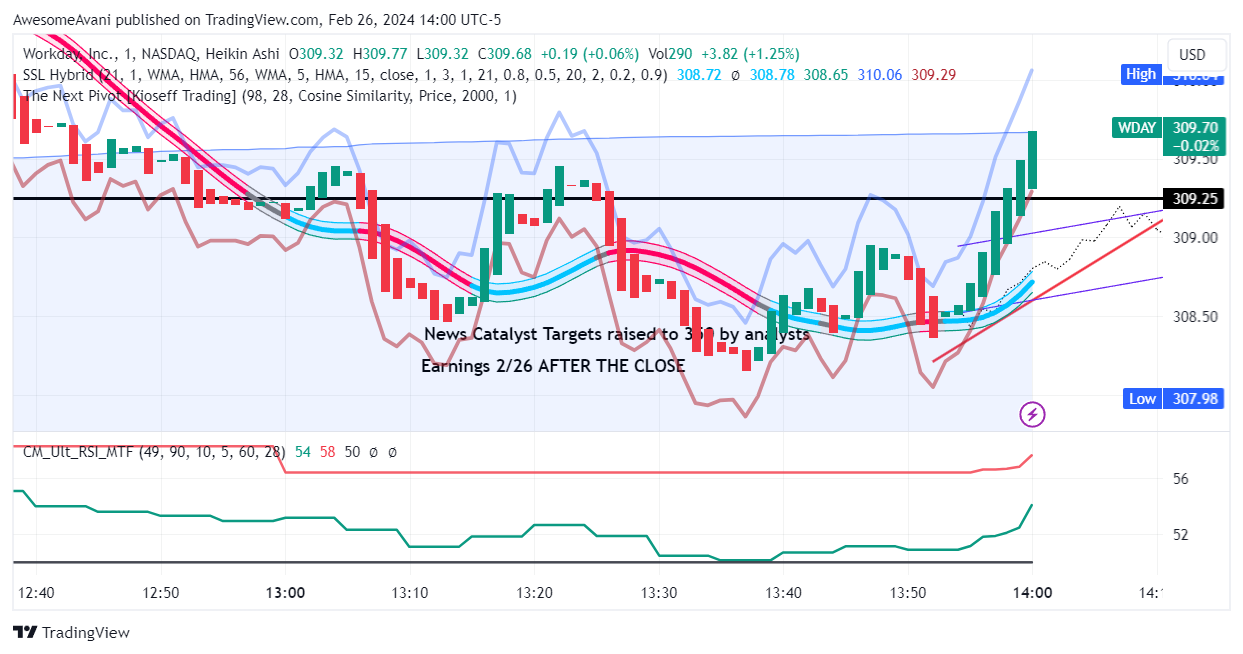Click the 13:30 time axis label
Screen dimensions: 1243x654
[659, 593]
